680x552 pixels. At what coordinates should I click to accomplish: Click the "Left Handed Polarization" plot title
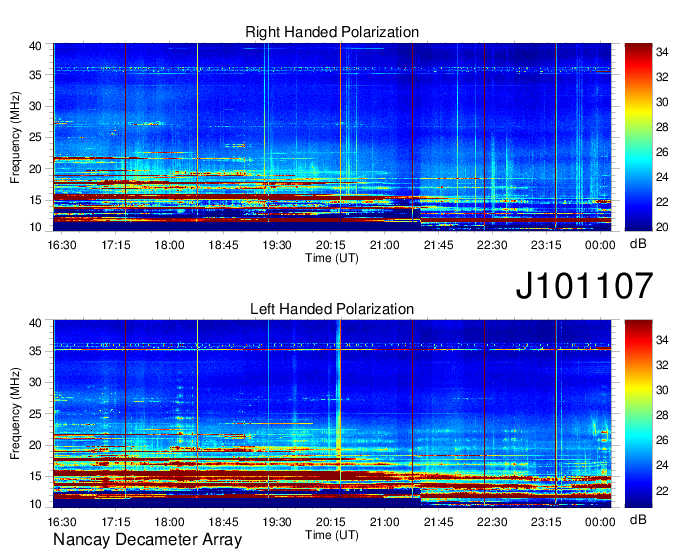[332, 309]
